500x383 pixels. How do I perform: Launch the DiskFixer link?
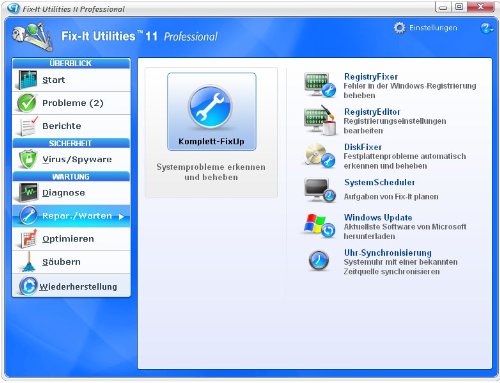click(x=363, y=147)
